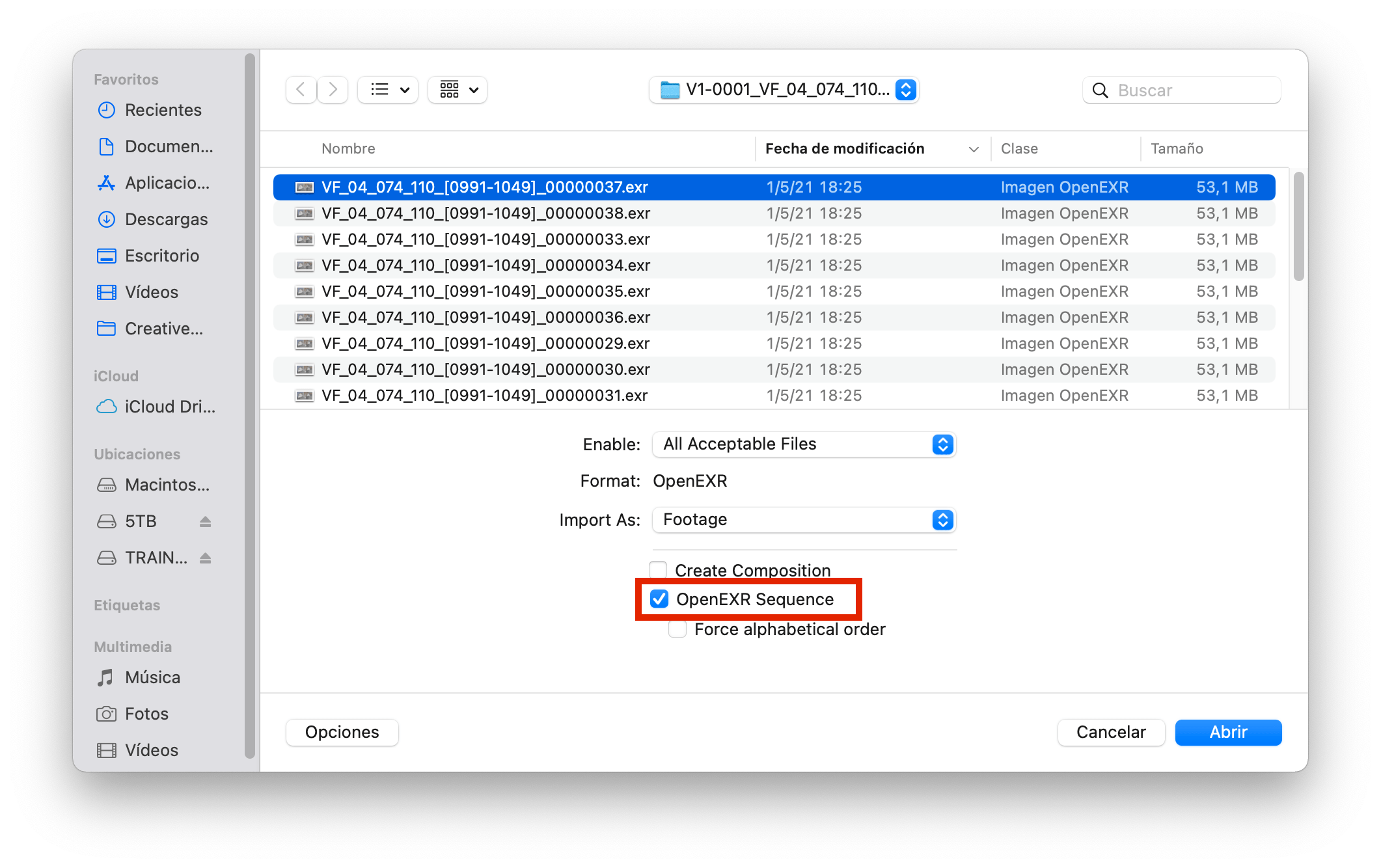Select Escritorio in Favoritos
Image resolution: width=1381 pixels, height=868 pixels.
(x=161, y=256)
